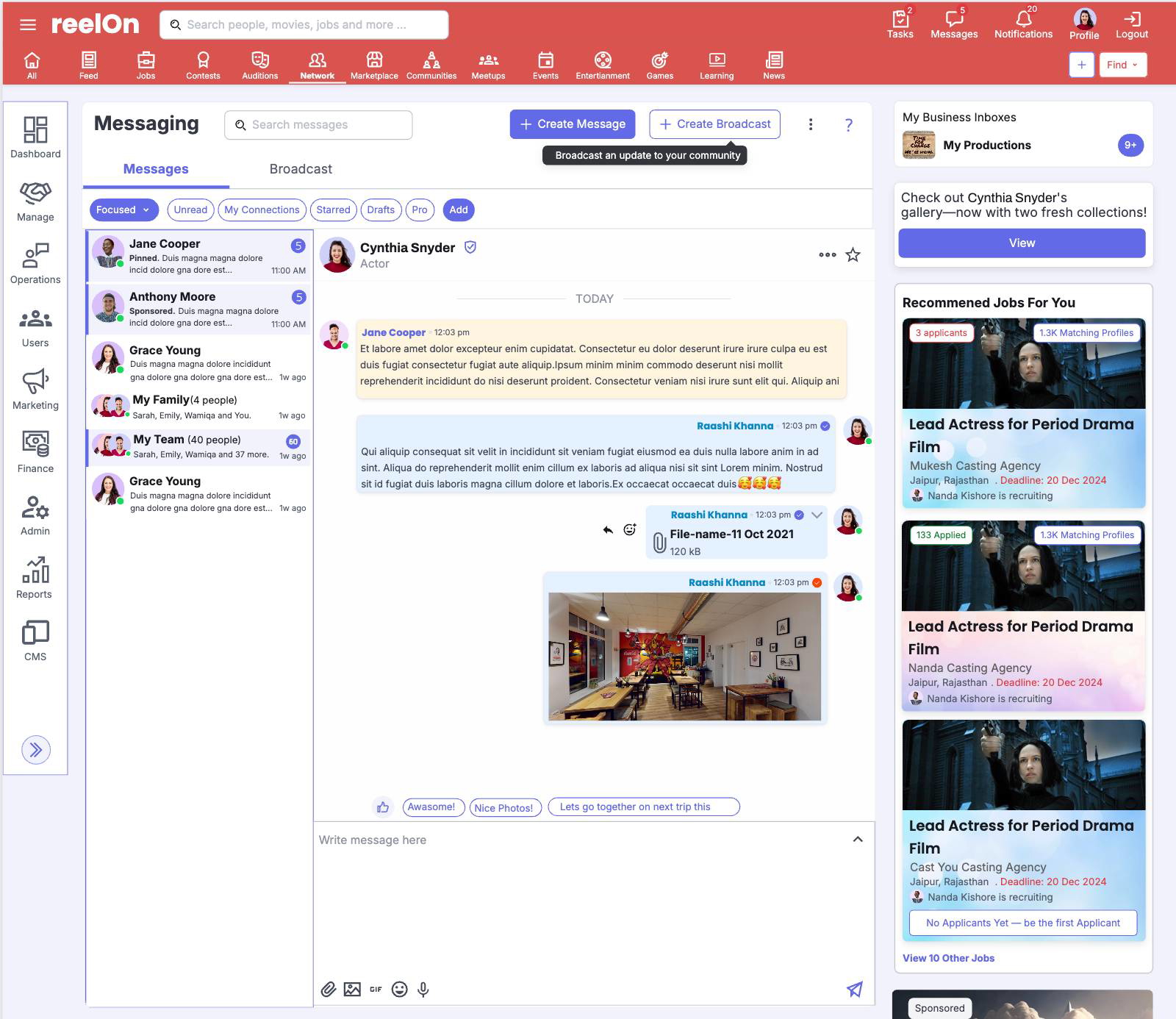This screenshot has height=1019, width=1176.
Task: Open the Games section
Action: click(660, 65)
